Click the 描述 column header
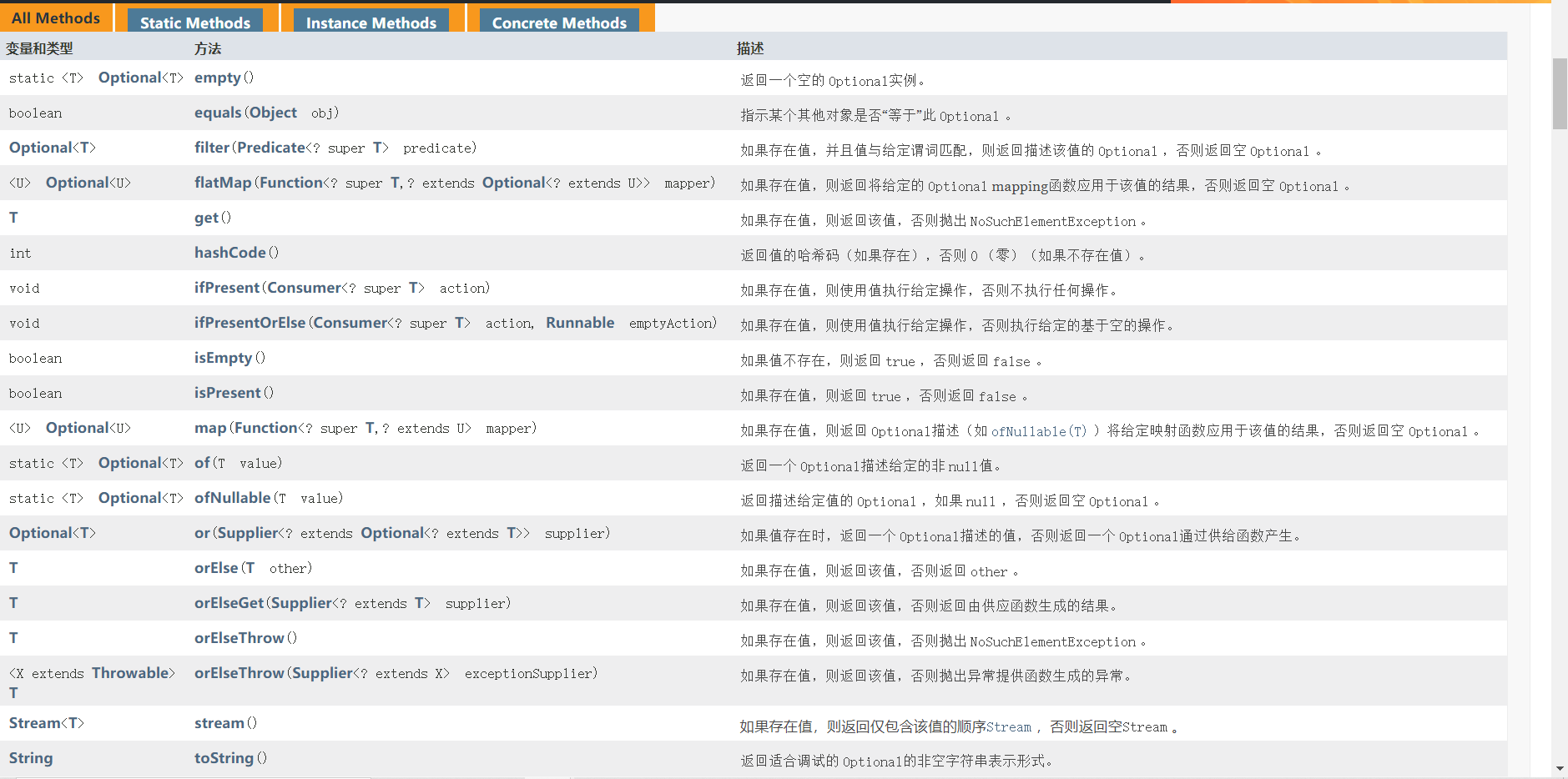1568x779 pixels. point(750,48)
